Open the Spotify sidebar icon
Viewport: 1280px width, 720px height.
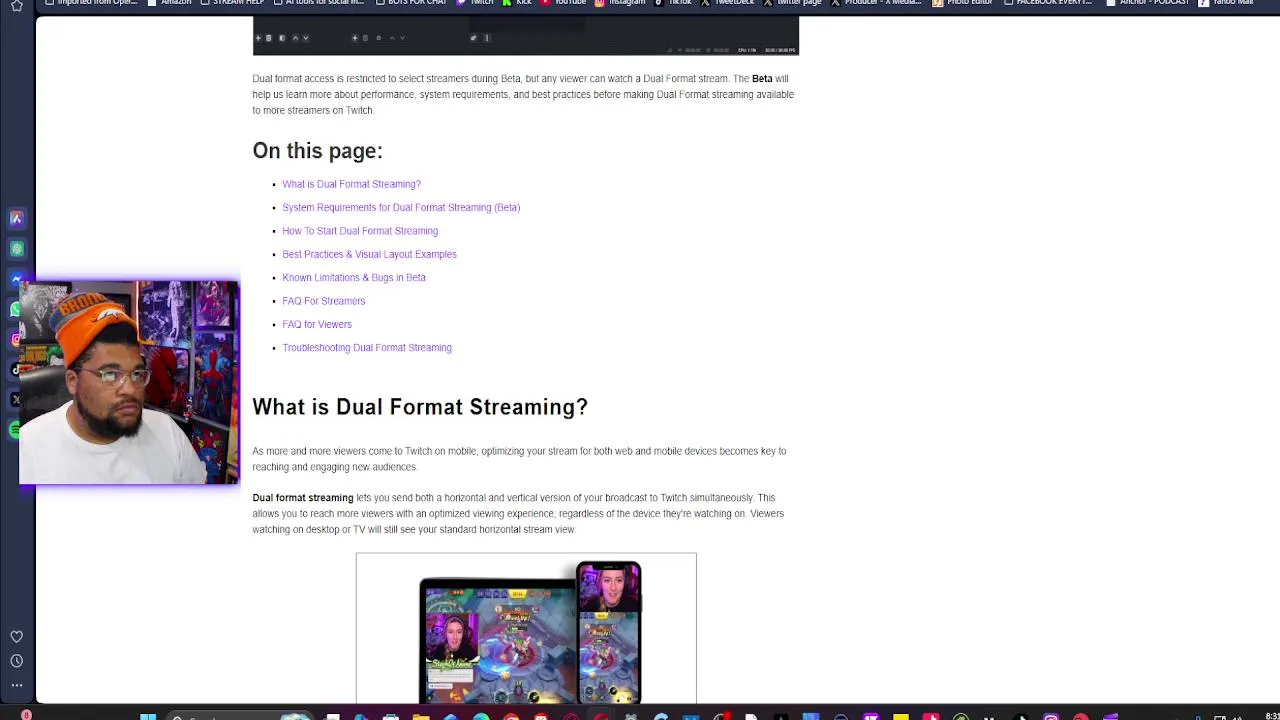[x=14, y=430]
